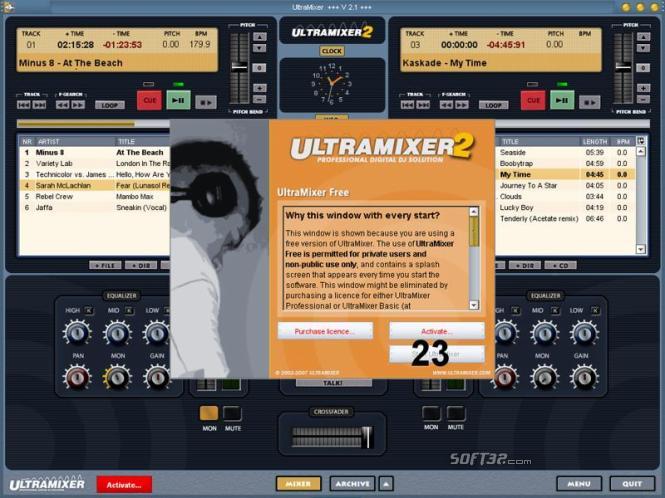The image size is (665, 498).
Task: Toggle kill switch next to left MID
Action: (x=129, y=311)
